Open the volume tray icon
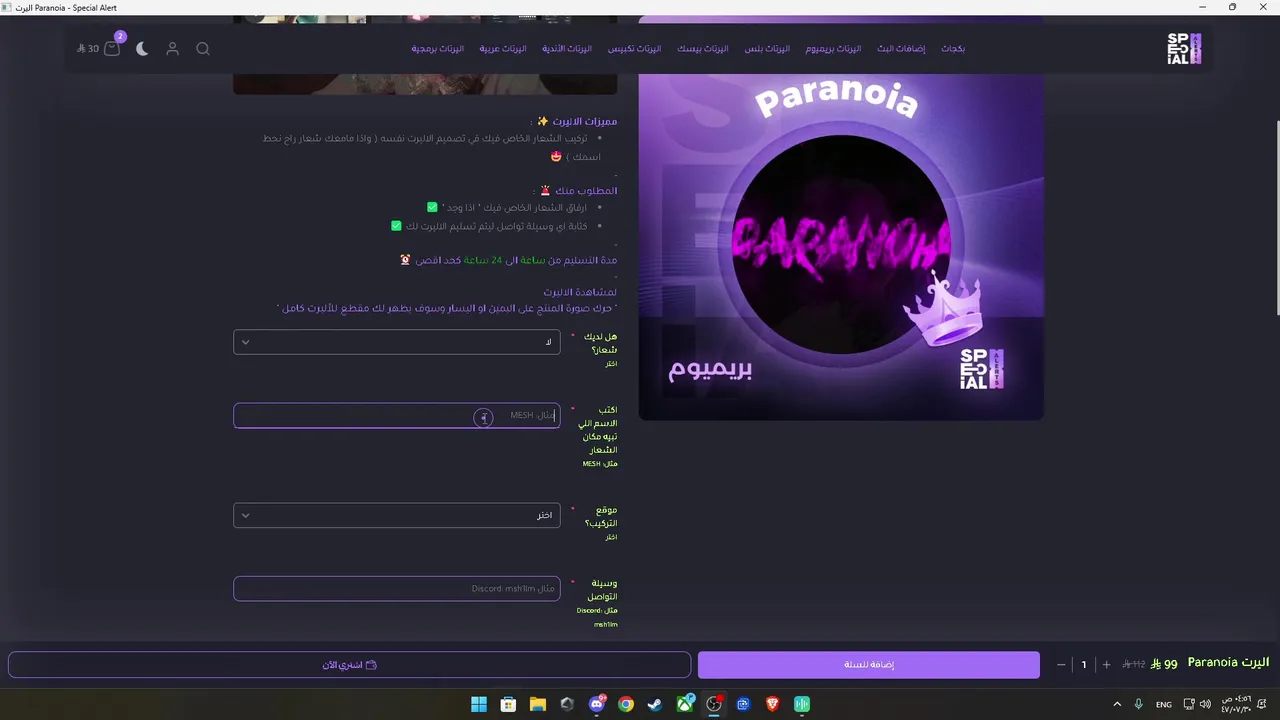Screen dimensions: 1280x720 (x=1205, y=704)
